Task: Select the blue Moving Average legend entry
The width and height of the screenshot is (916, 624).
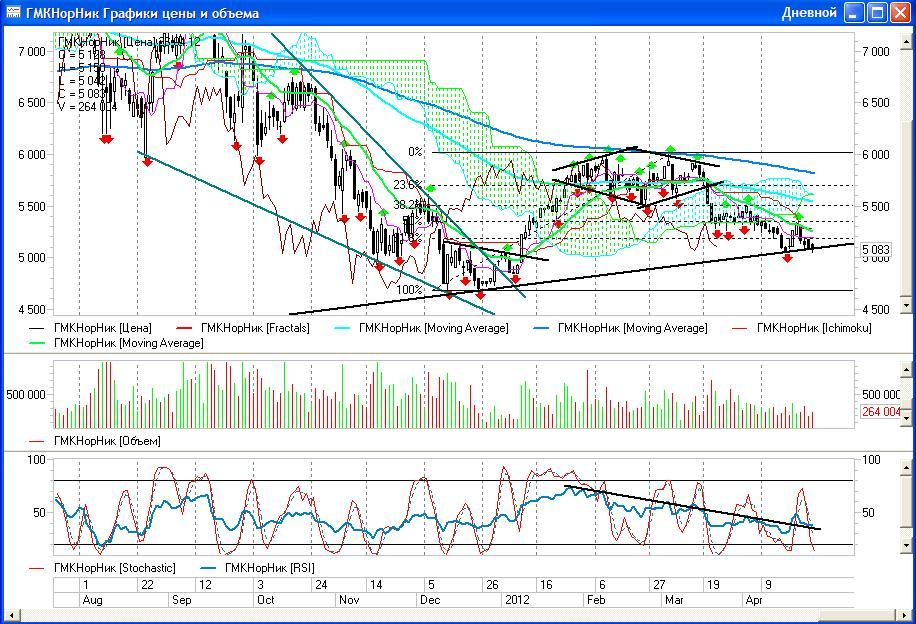Action: tap(620, 328)
